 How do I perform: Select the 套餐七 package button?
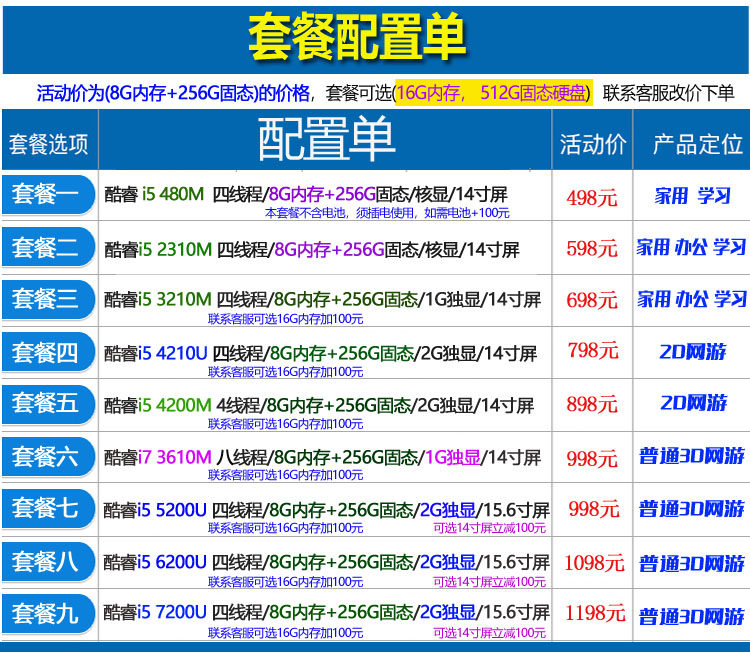[x=48, y=508]
